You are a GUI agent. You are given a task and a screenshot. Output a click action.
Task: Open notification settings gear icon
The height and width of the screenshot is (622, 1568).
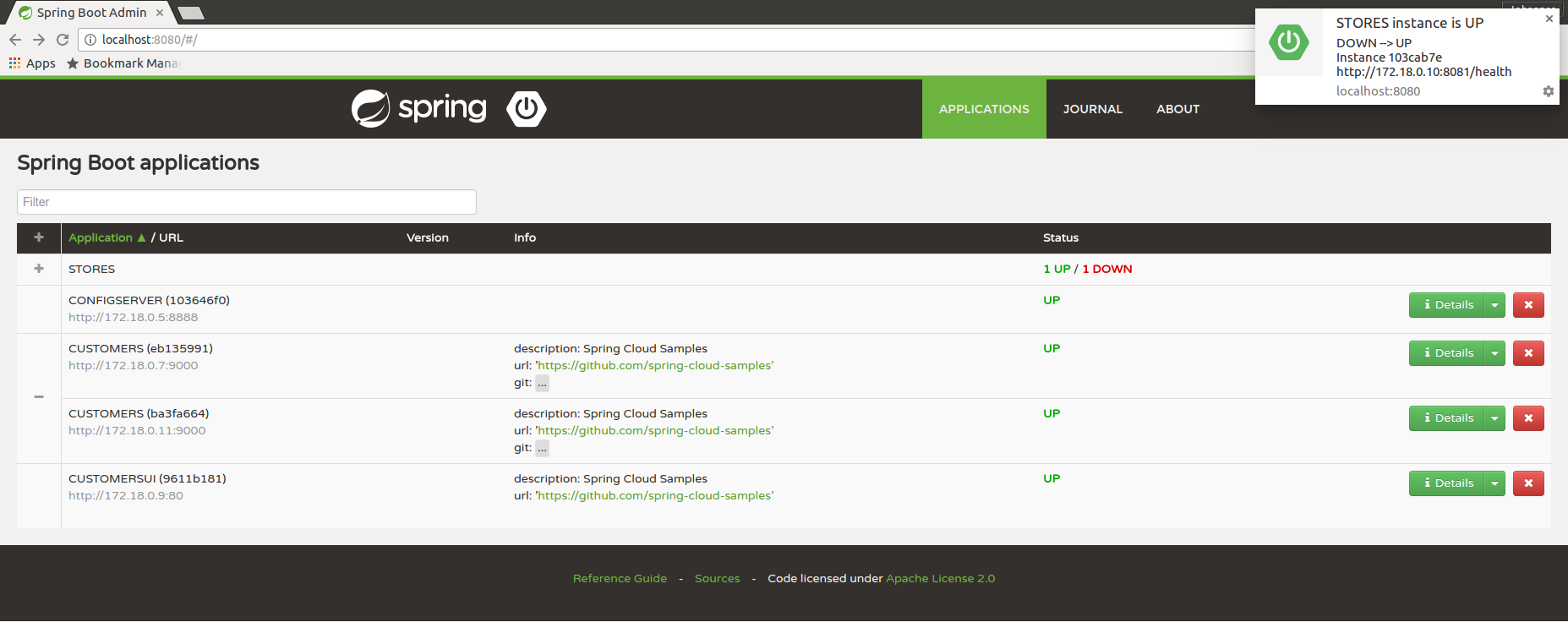[1548, 91]
